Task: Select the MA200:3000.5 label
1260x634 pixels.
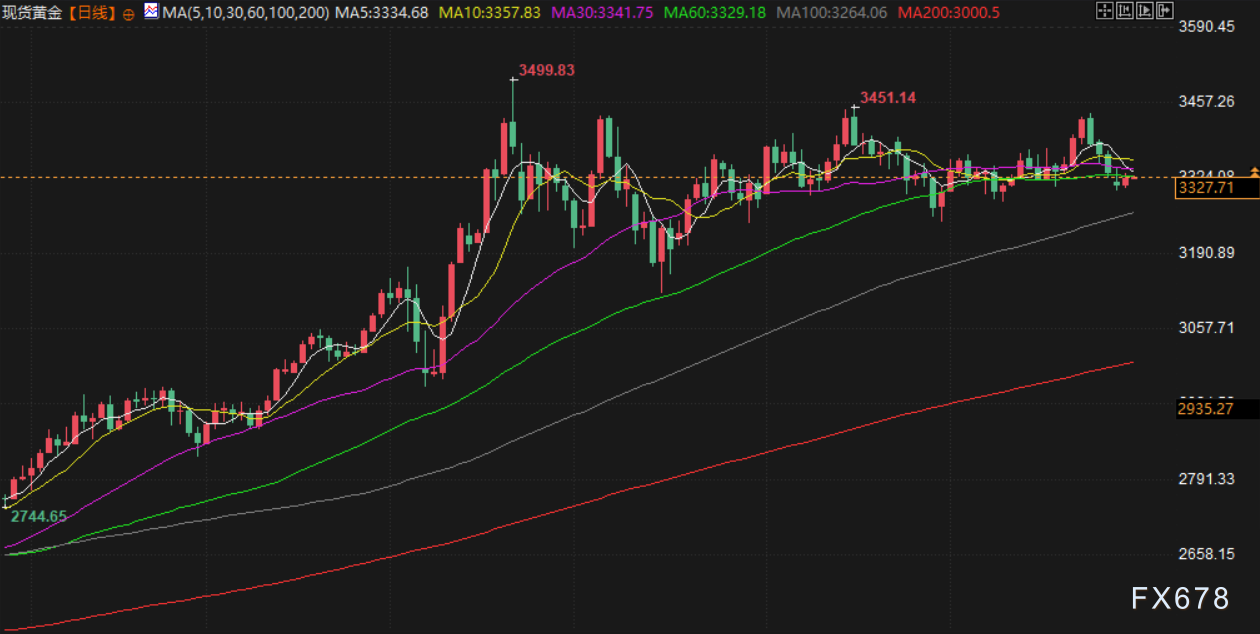Action: (x=948, y=13)
